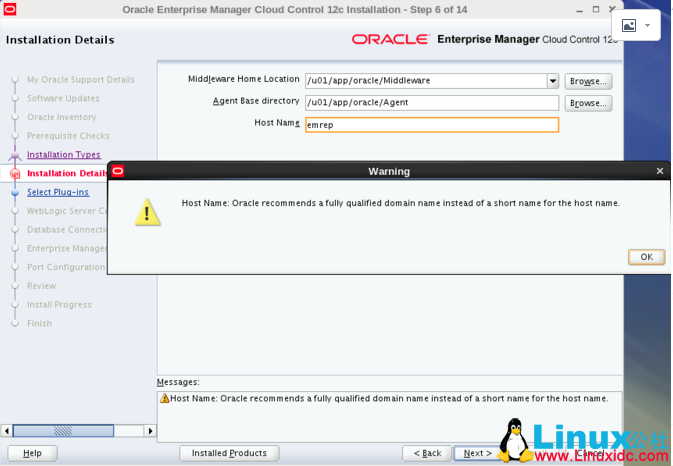Click Port Configuration step label

pyautogui.click(x=66, y=267)
